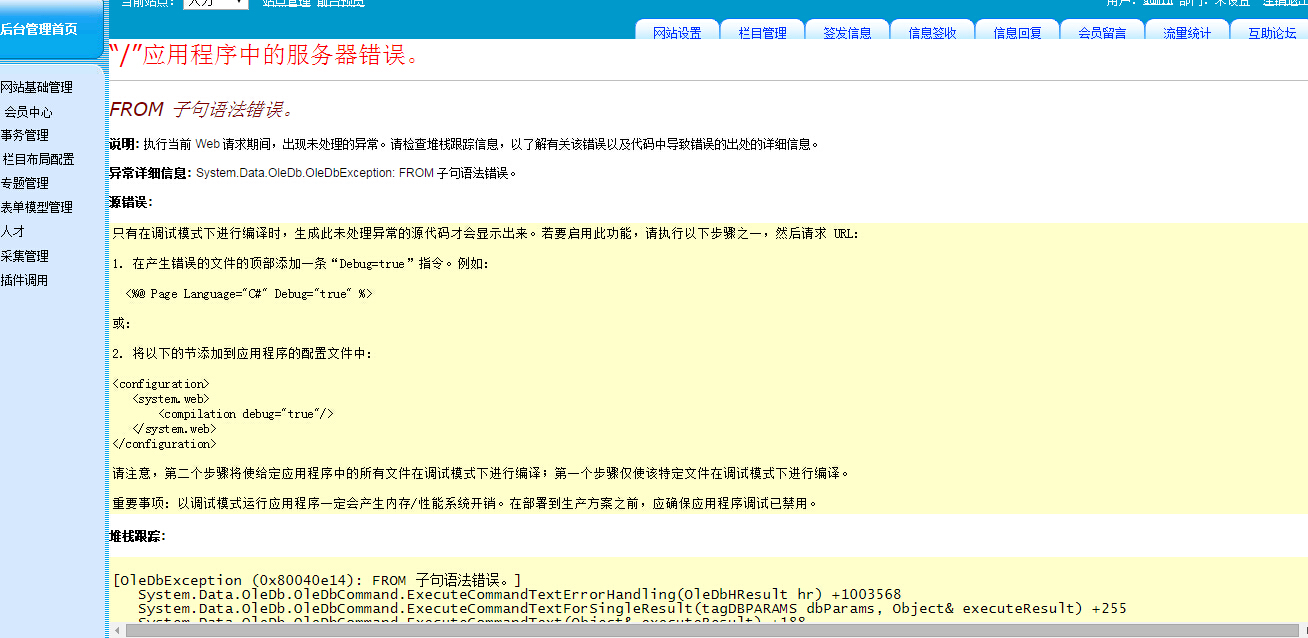Go to the 信息回复 tab
1308x638 pixels.
click(x=1017, y=32)
